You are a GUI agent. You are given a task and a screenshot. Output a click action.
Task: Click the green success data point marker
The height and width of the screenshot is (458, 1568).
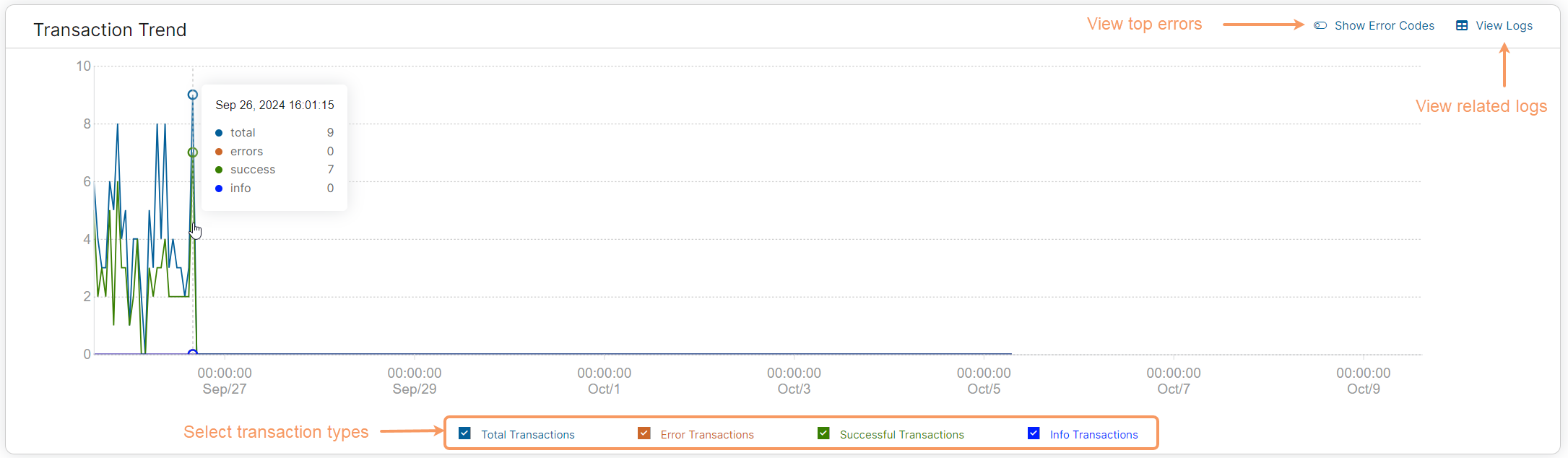[x=193, y=152]
